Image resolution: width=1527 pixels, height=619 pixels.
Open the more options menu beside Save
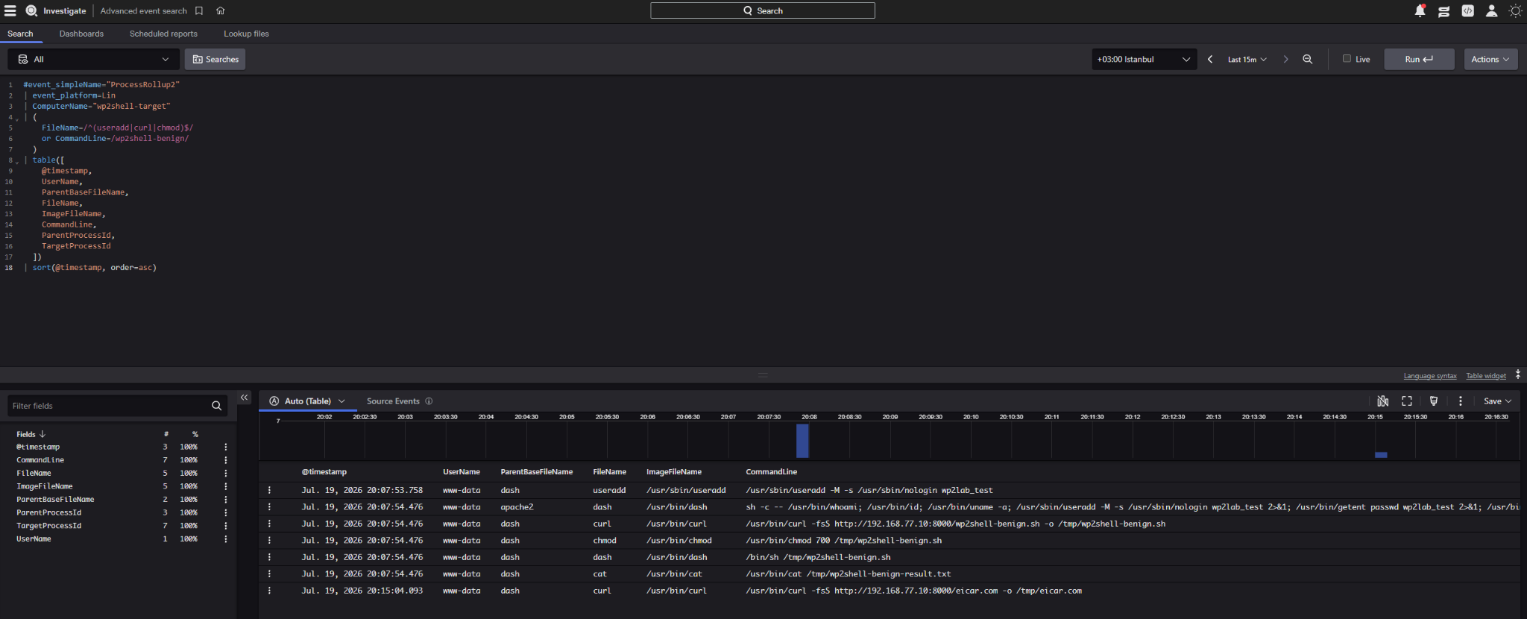tap(1460, 401)
